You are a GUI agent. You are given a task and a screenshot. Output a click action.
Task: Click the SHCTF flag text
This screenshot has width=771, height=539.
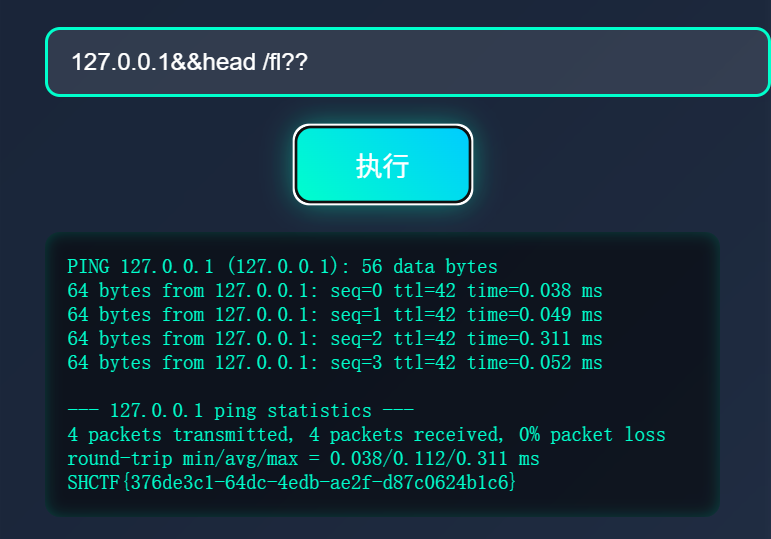tap(291, 483)
